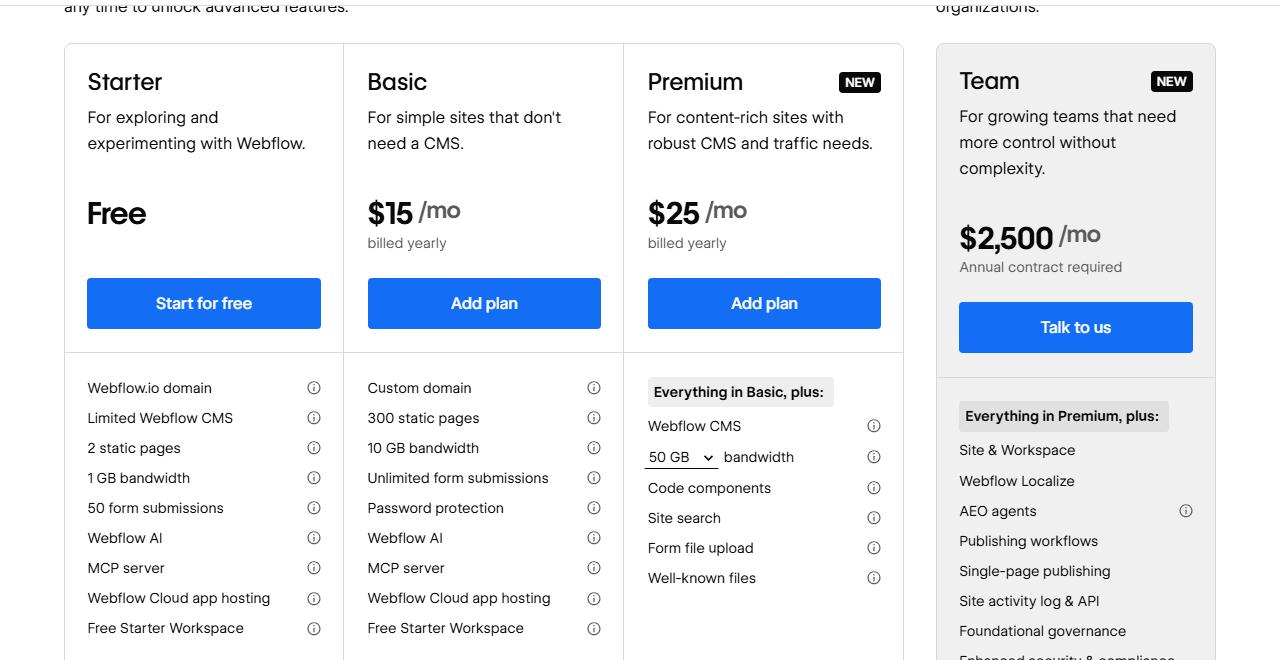Show info for Well-known files
Screen dimensions: 1280x660
click(874, 578)
